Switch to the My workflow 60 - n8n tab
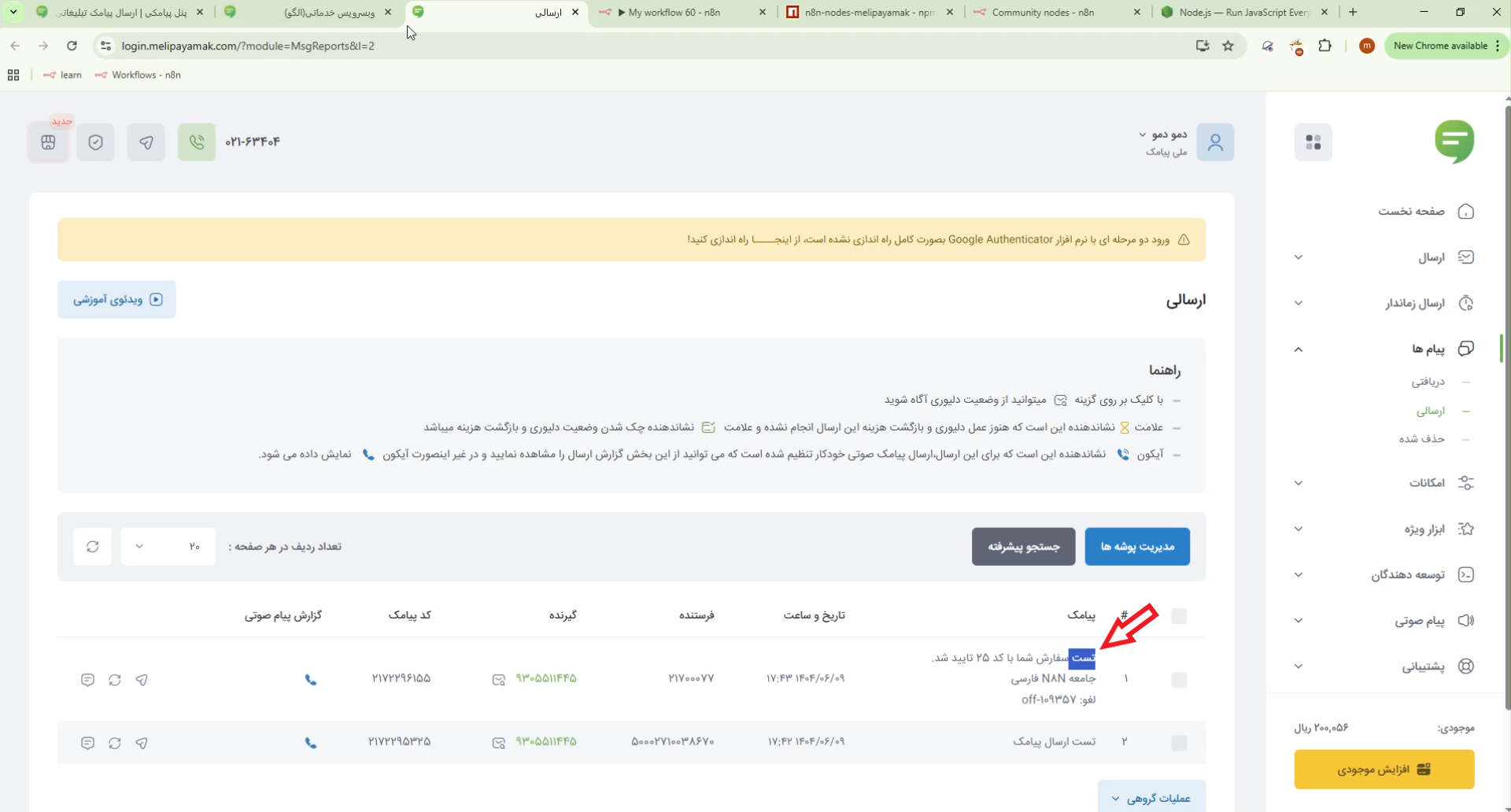The image size is (1511, 812). point(674,13)
